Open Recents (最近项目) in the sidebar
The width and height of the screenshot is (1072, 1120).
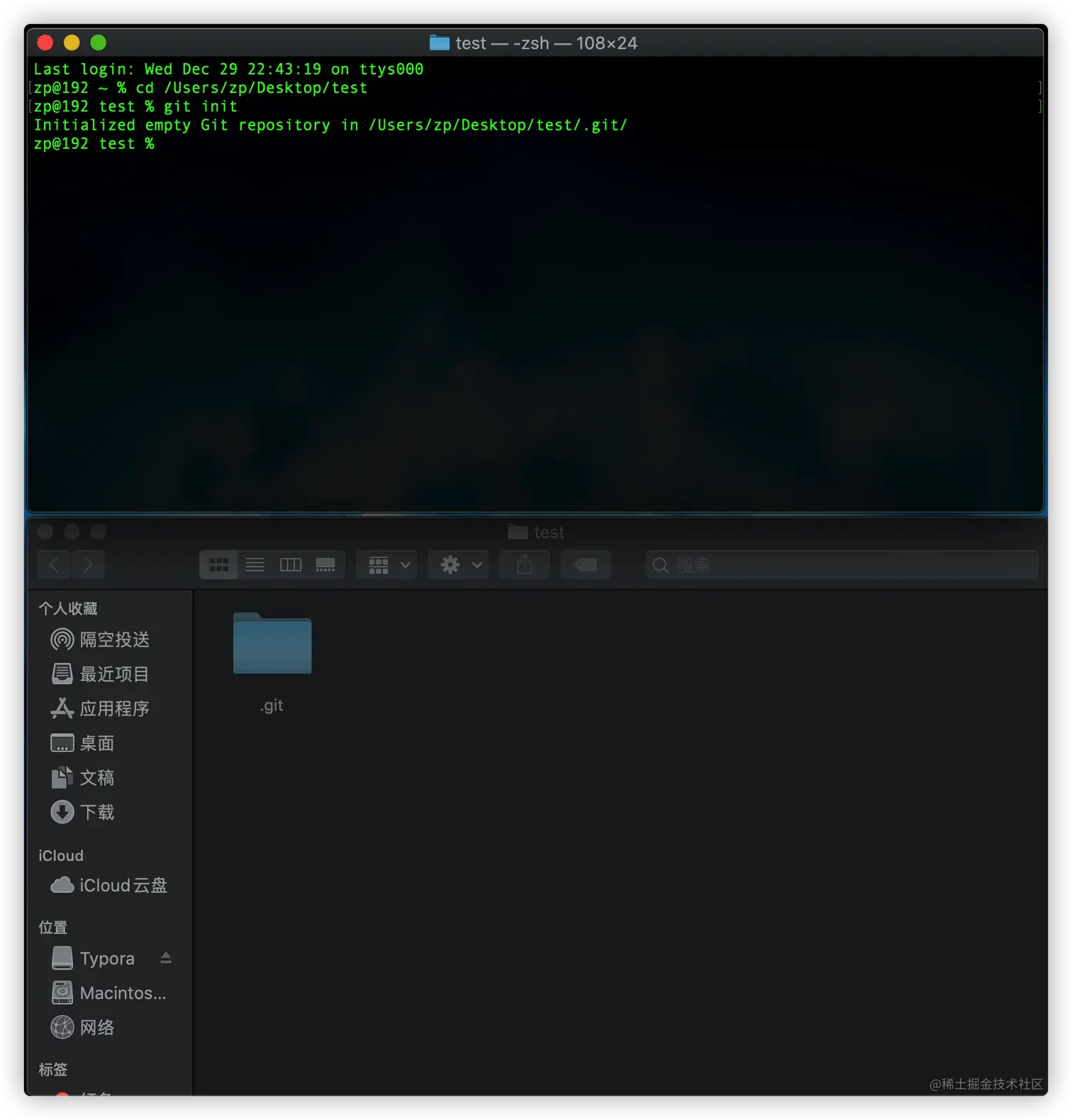pyautogui.click(x=101, y=674)
